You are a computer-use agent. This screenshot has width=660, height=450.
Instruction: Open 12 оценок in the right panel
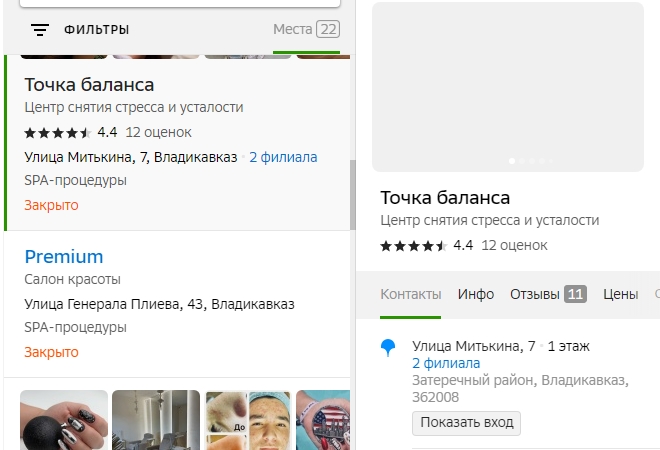point(514,245)
